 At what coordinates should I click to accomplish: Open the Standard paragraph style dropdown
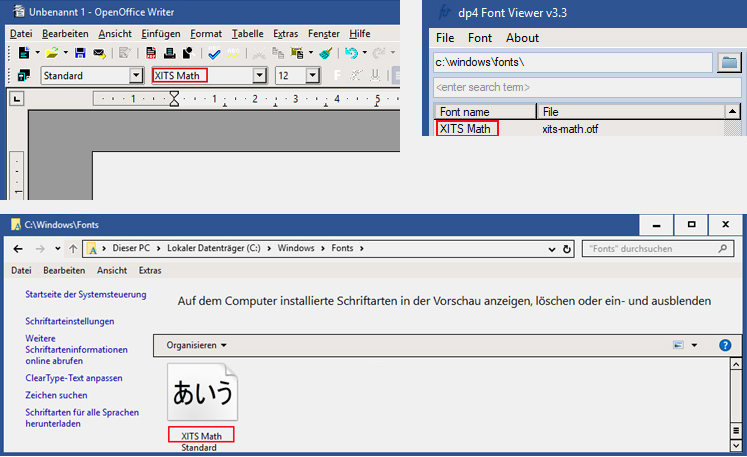(x=136, y=76)
